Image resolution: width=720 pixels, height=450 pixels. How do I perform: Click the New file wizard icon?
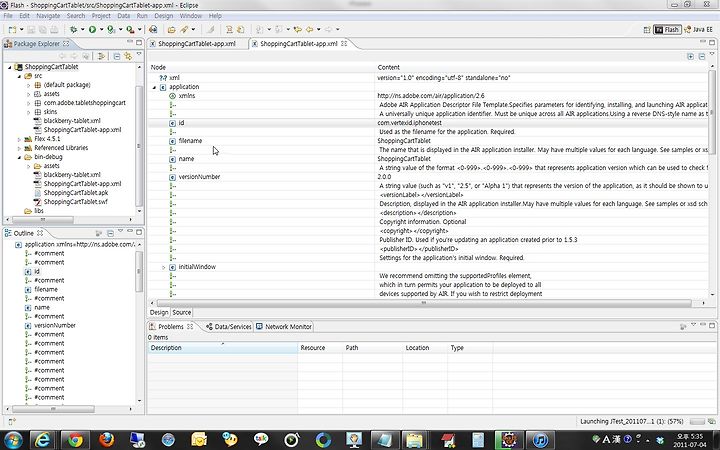click(x=12, y=30)
